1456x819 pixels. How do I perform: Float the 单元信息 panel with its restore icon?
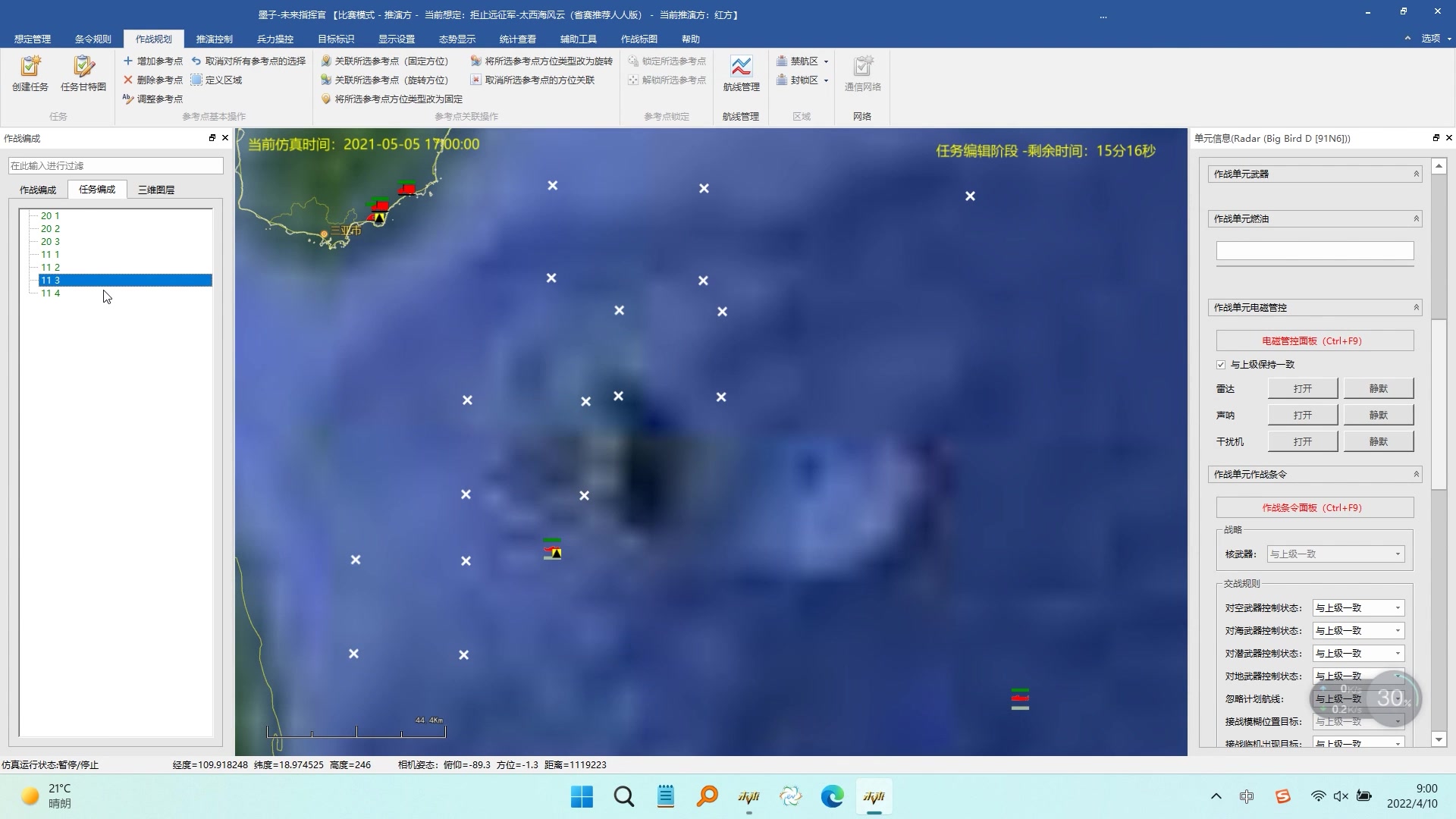click(x=1436, y=138)
